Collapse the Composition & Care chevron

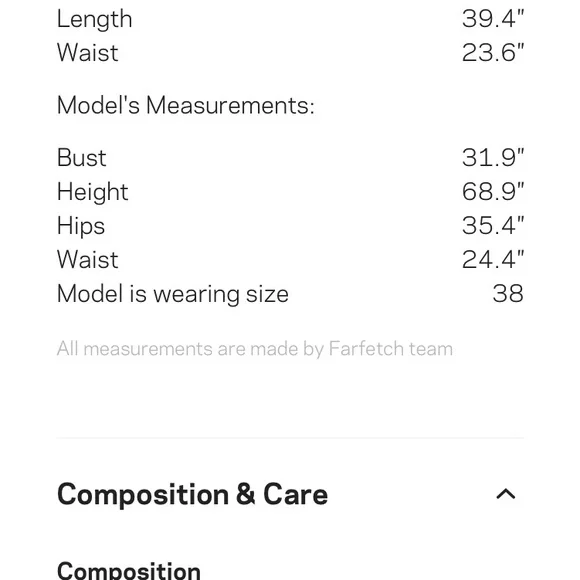[505, 494]
